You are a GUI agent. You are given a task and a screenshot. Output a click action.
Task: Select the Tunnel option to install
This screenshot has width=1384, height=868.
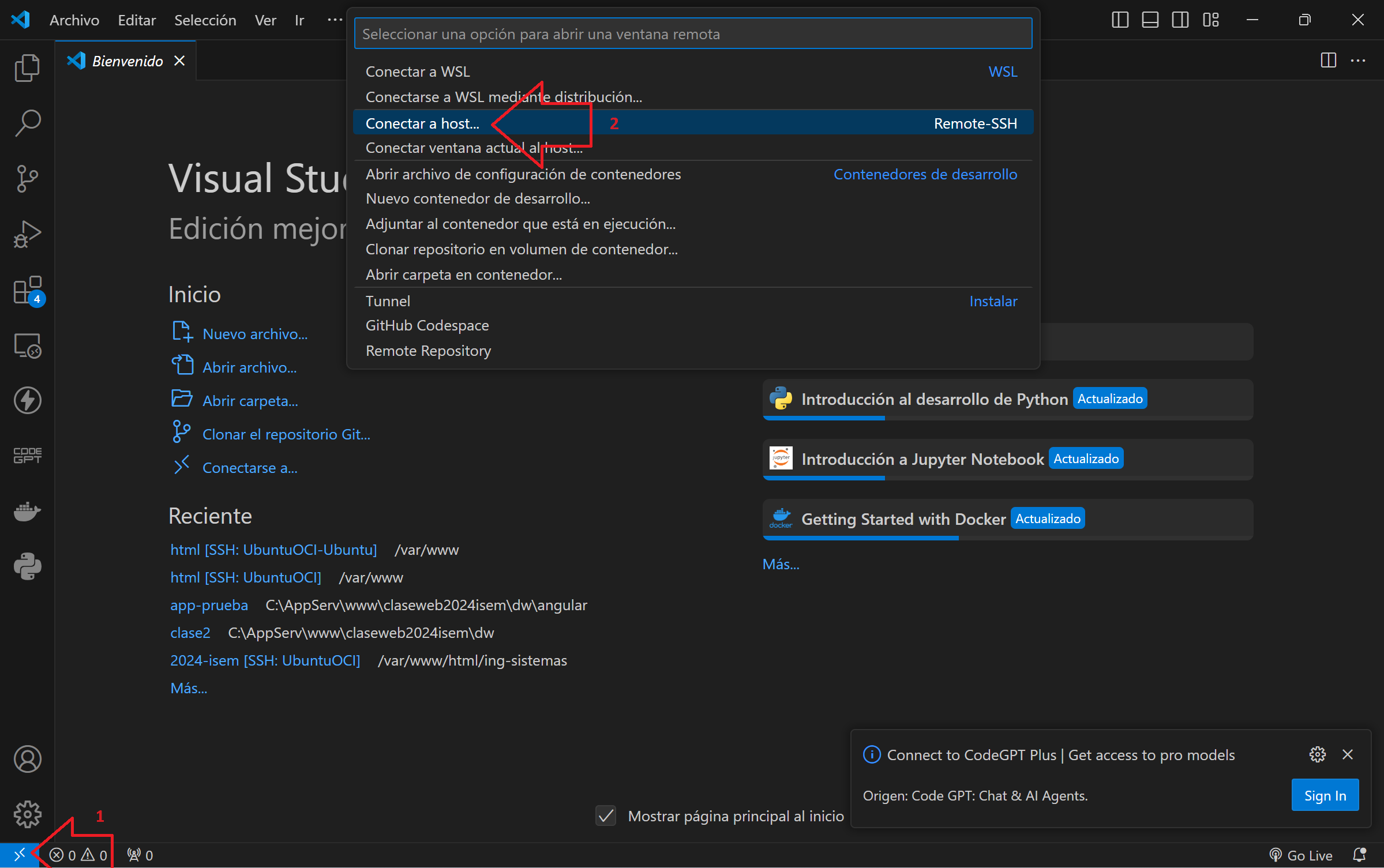point(692,301)
